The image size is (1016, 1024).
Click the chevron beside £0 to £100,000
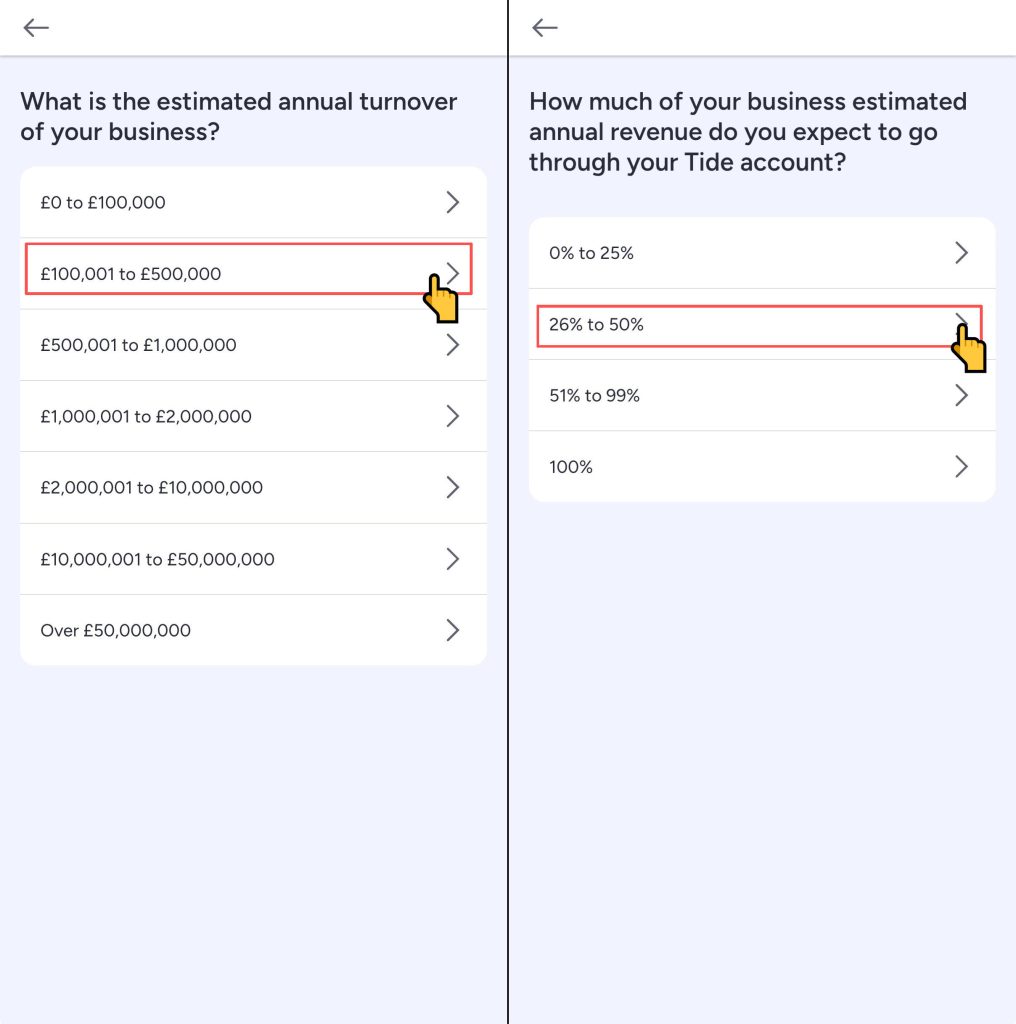[453, 203]
